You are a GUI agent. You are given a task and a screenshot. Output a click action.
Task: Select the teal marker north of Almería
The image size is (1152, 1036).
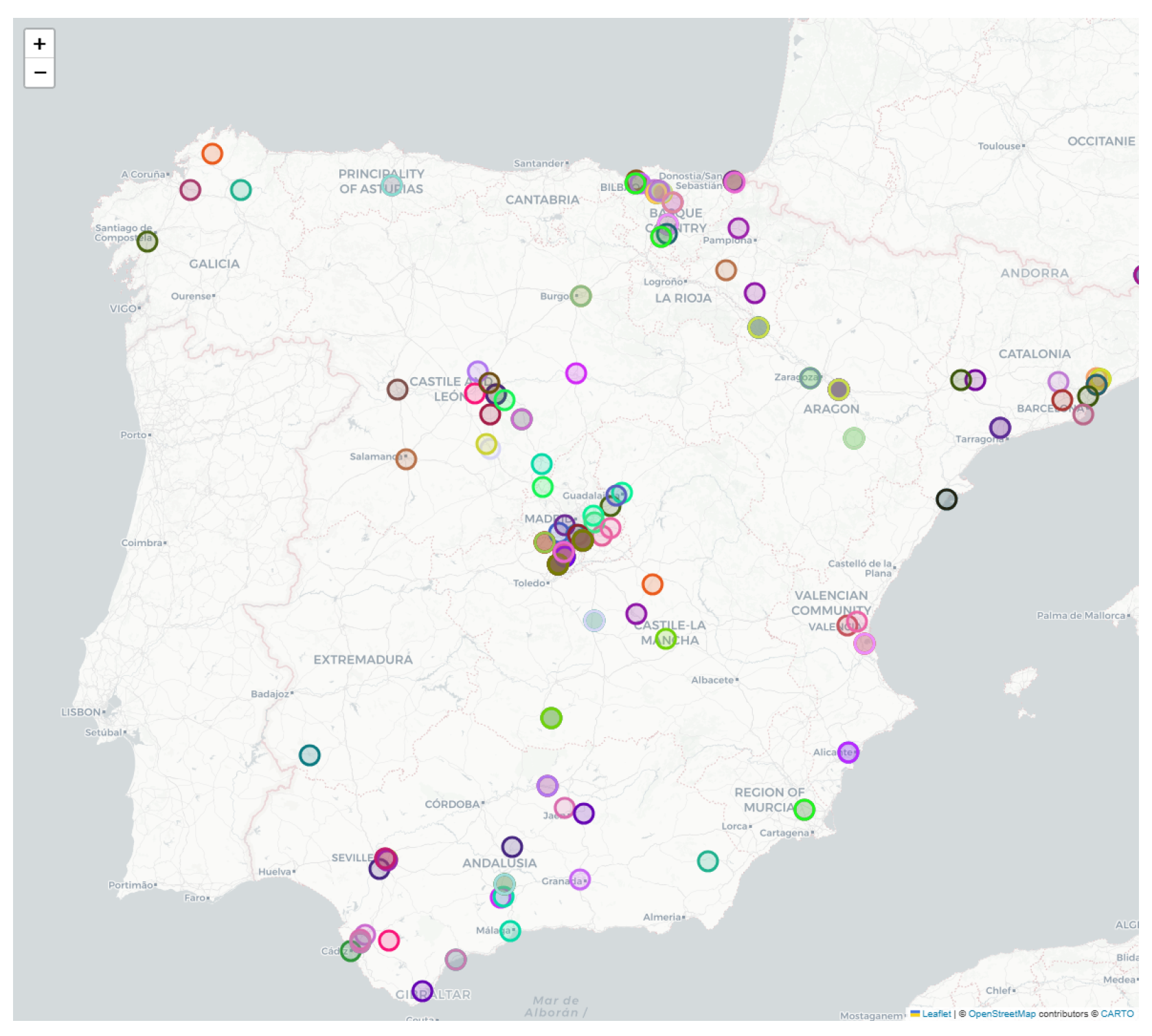tap(708, 861)
